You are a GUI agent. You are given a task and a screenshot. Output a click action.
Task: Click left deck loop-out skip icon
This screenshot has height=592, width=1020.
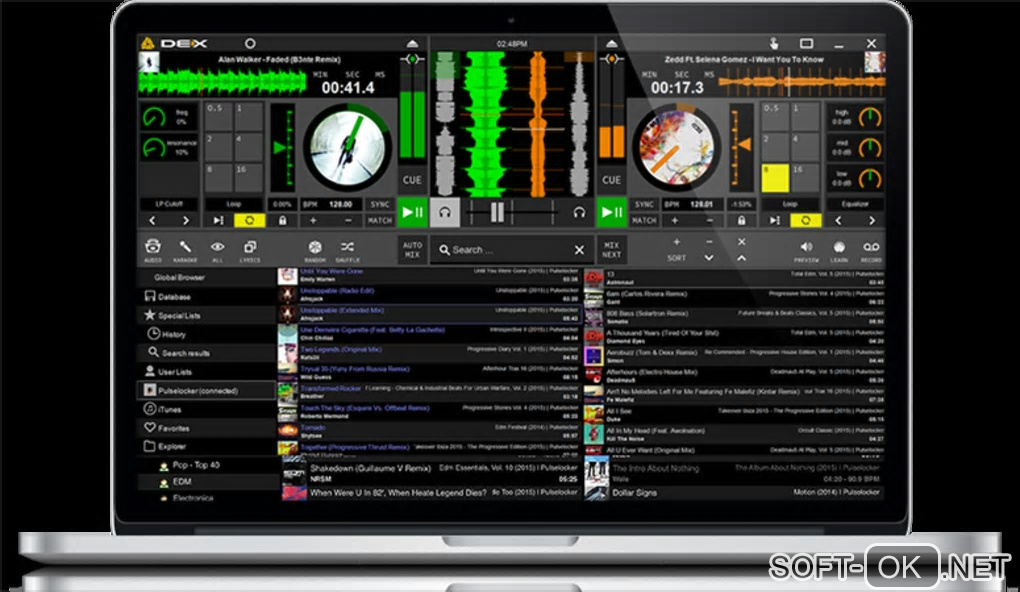[218, 221]
